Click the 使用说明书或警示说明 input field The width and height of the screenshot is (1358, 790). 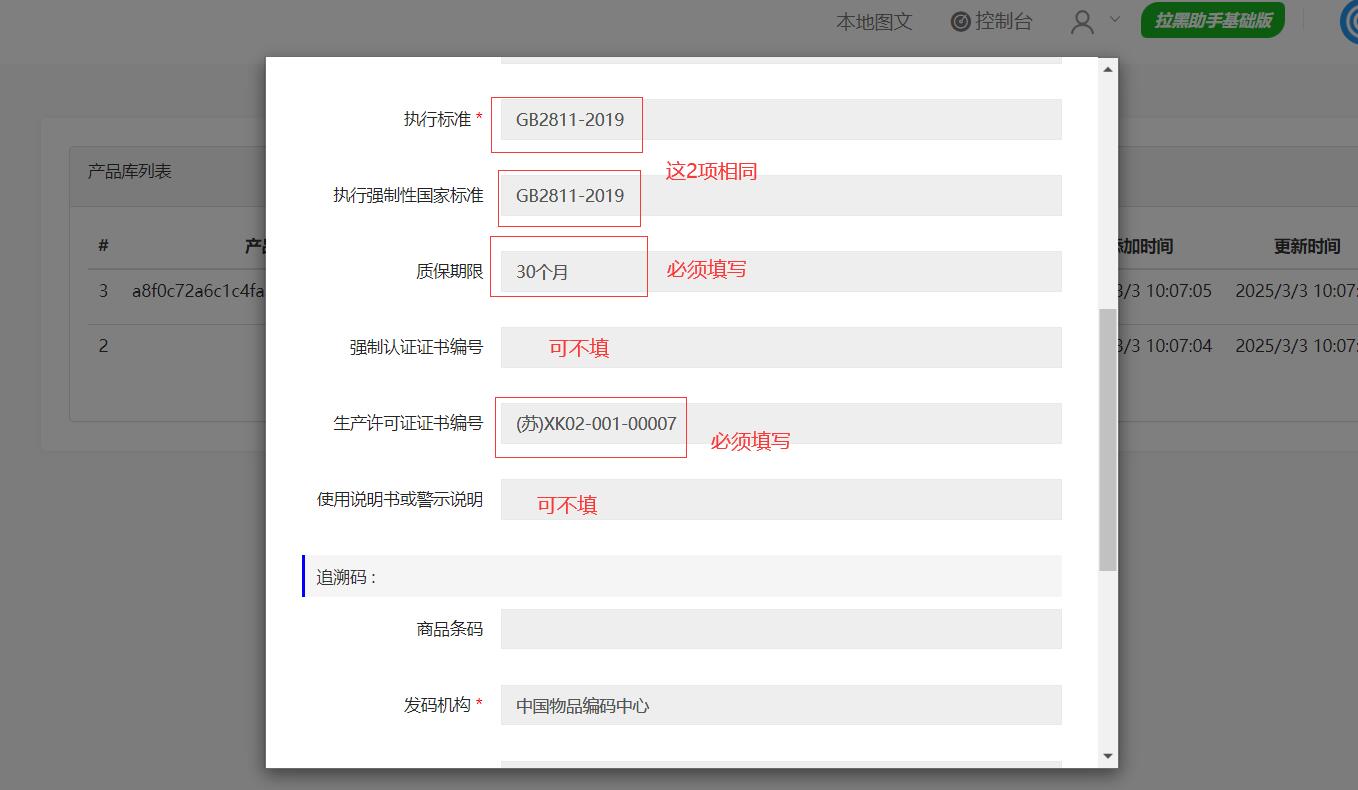pyautogui.click(x=781, y=499)
